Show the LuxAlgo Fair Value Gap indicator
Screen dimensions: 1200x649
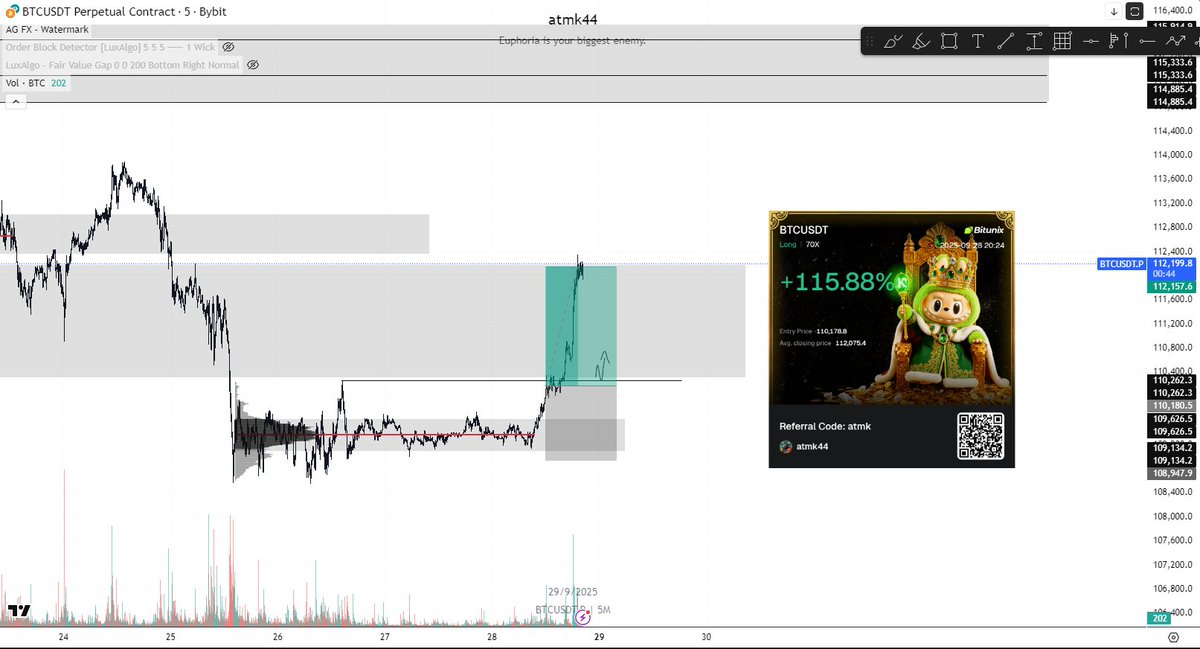253,65
